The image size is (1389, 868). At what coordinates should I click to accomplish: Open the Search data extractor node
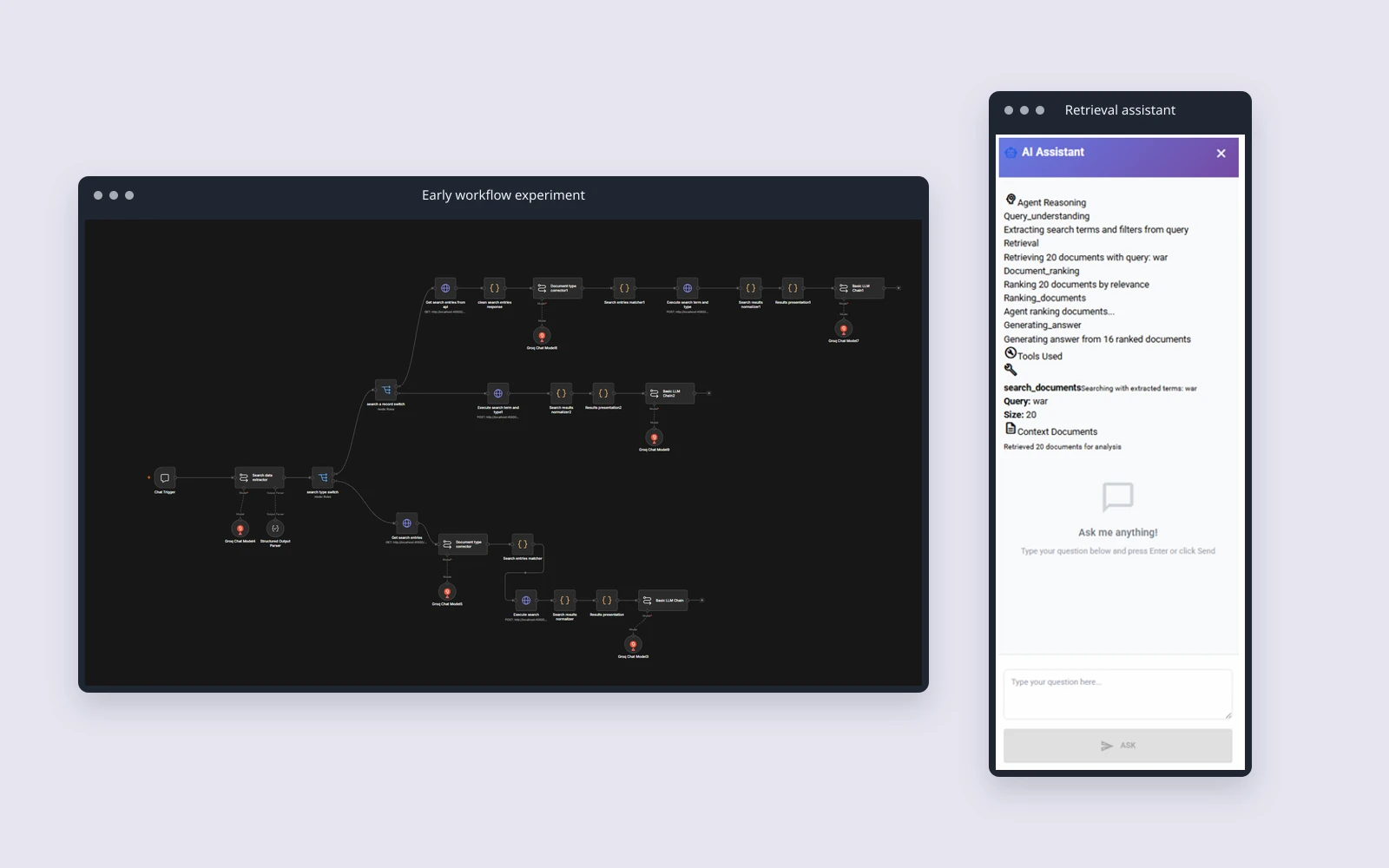coord(260,478)
